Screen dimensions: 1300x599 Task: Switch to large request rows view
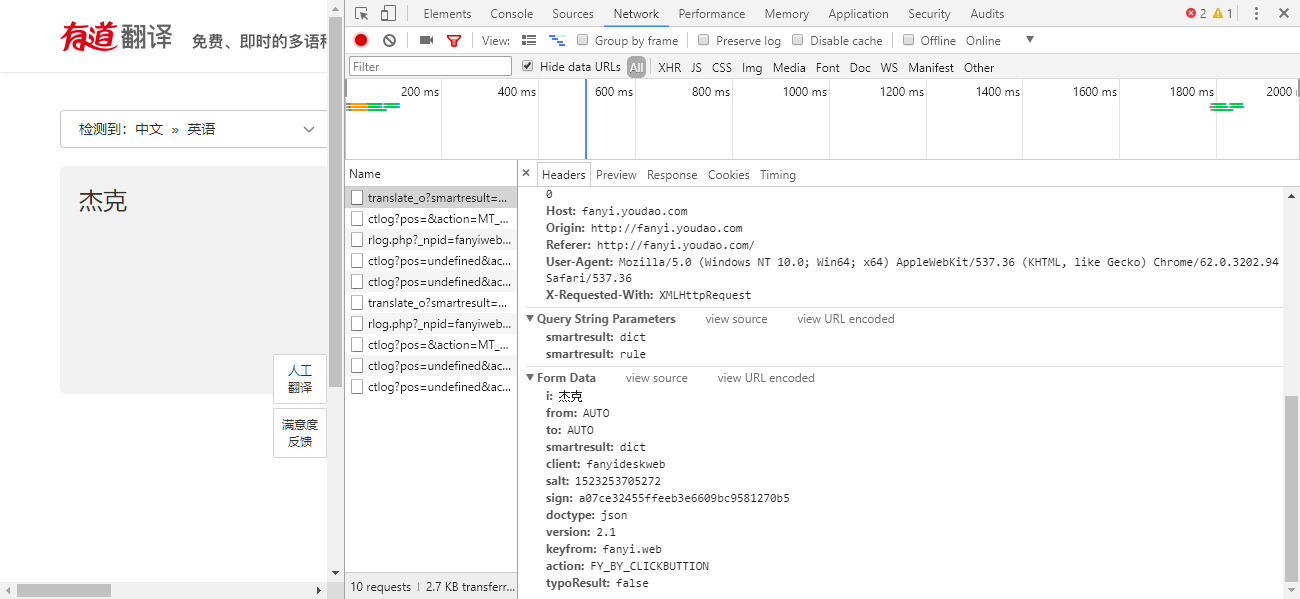coord(529,40)
